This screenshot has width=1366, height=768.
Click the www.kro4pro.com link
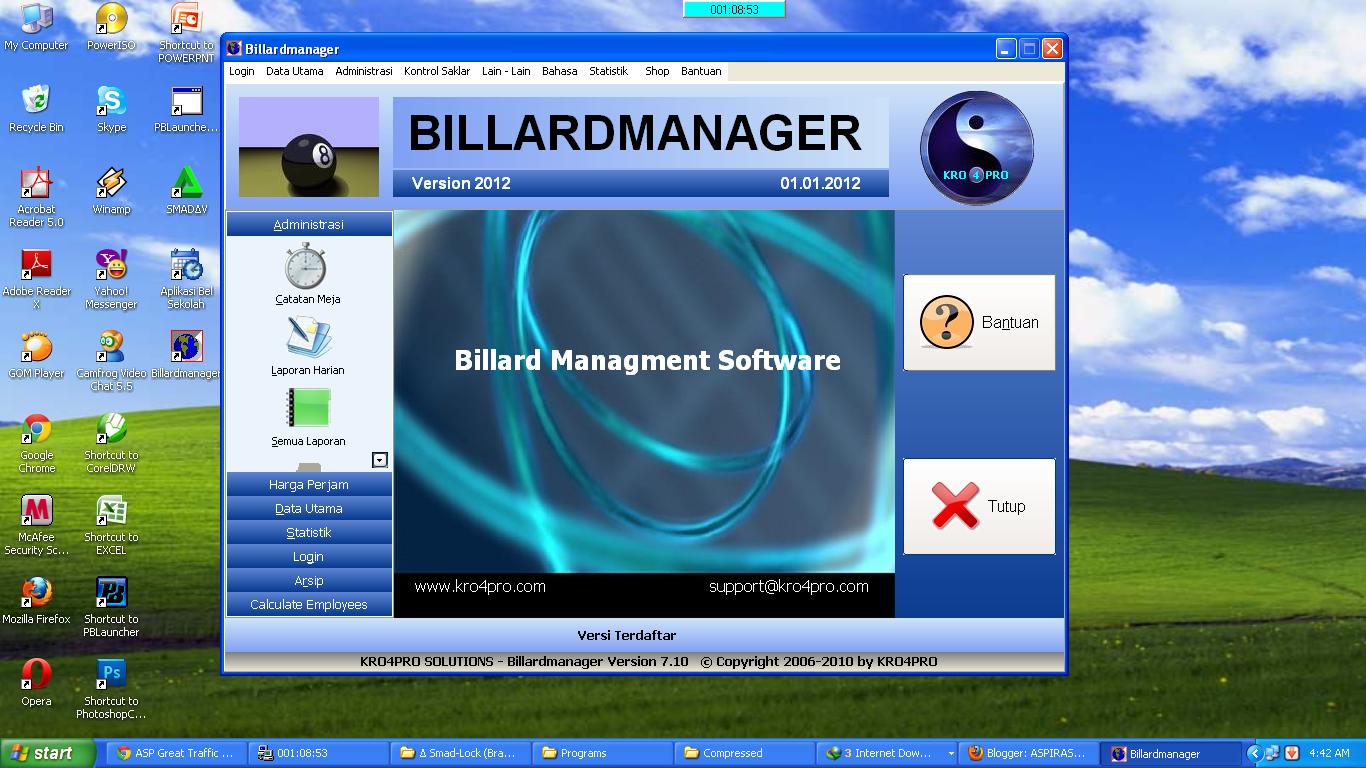coord(480,587)
